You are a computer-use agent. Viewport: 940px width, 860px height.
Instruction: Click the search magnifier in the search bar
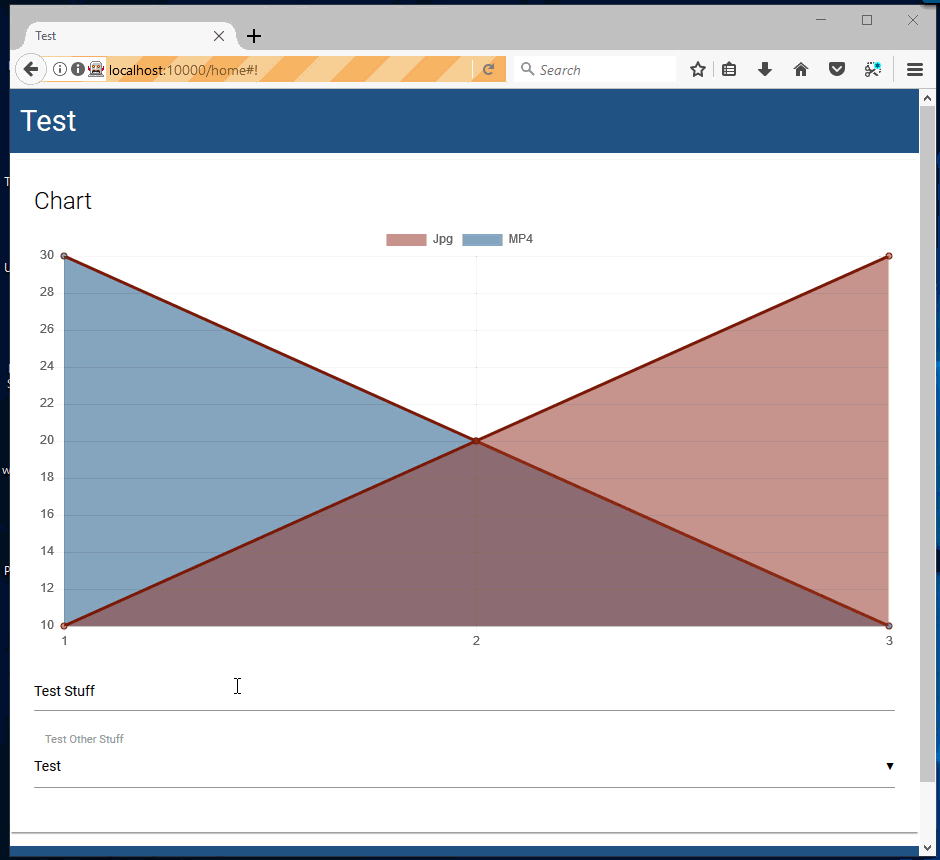tap(527, 69)
